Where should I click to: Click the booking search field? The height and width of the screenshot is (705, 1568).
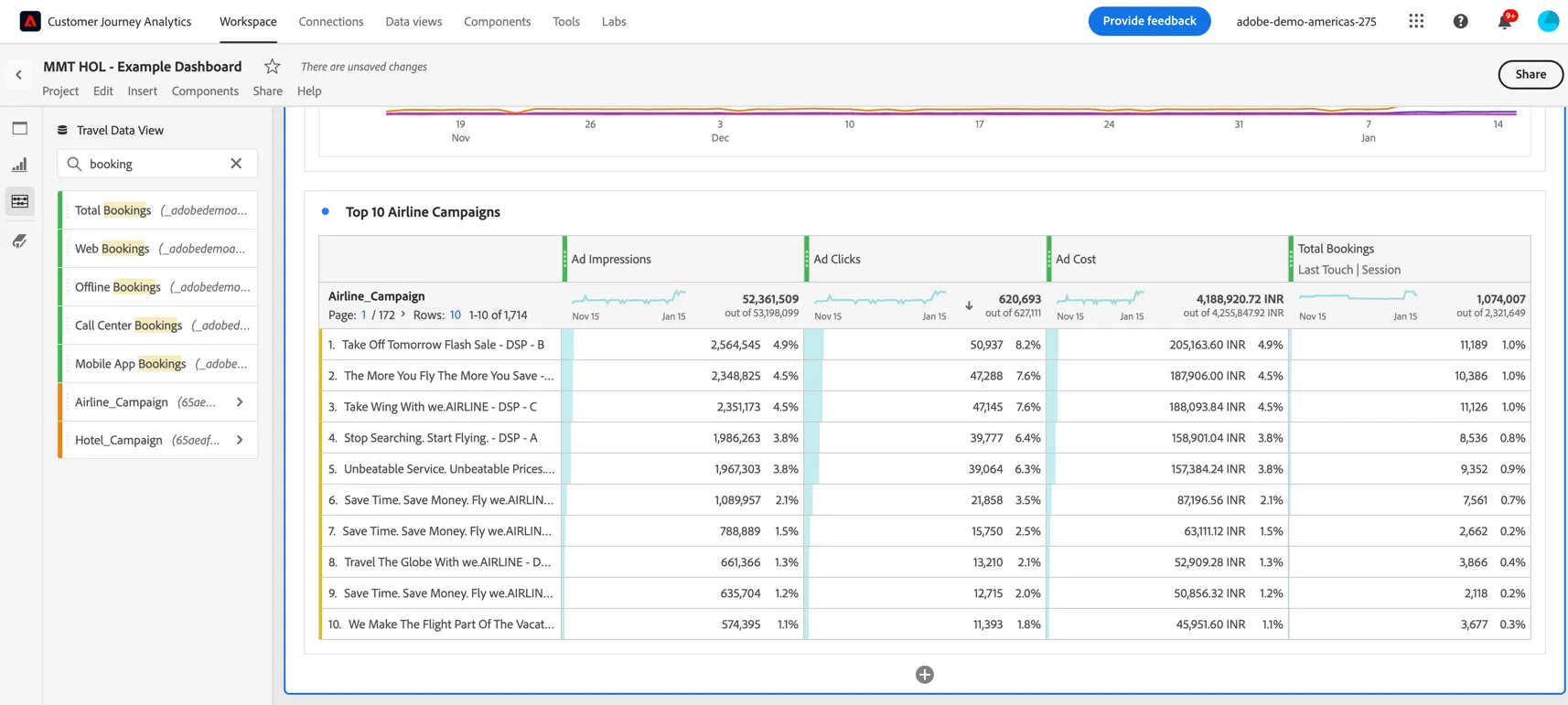tap(157, 164)
